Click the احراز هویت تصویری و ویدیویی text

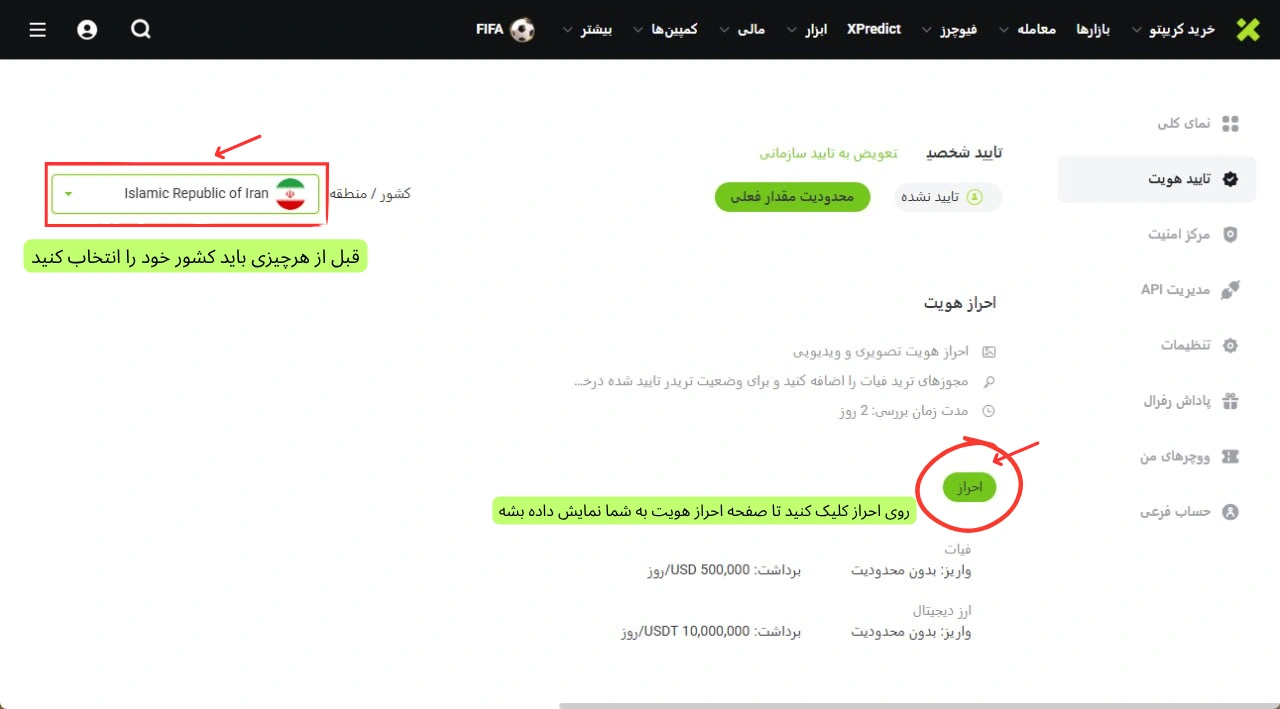[881, 352]
